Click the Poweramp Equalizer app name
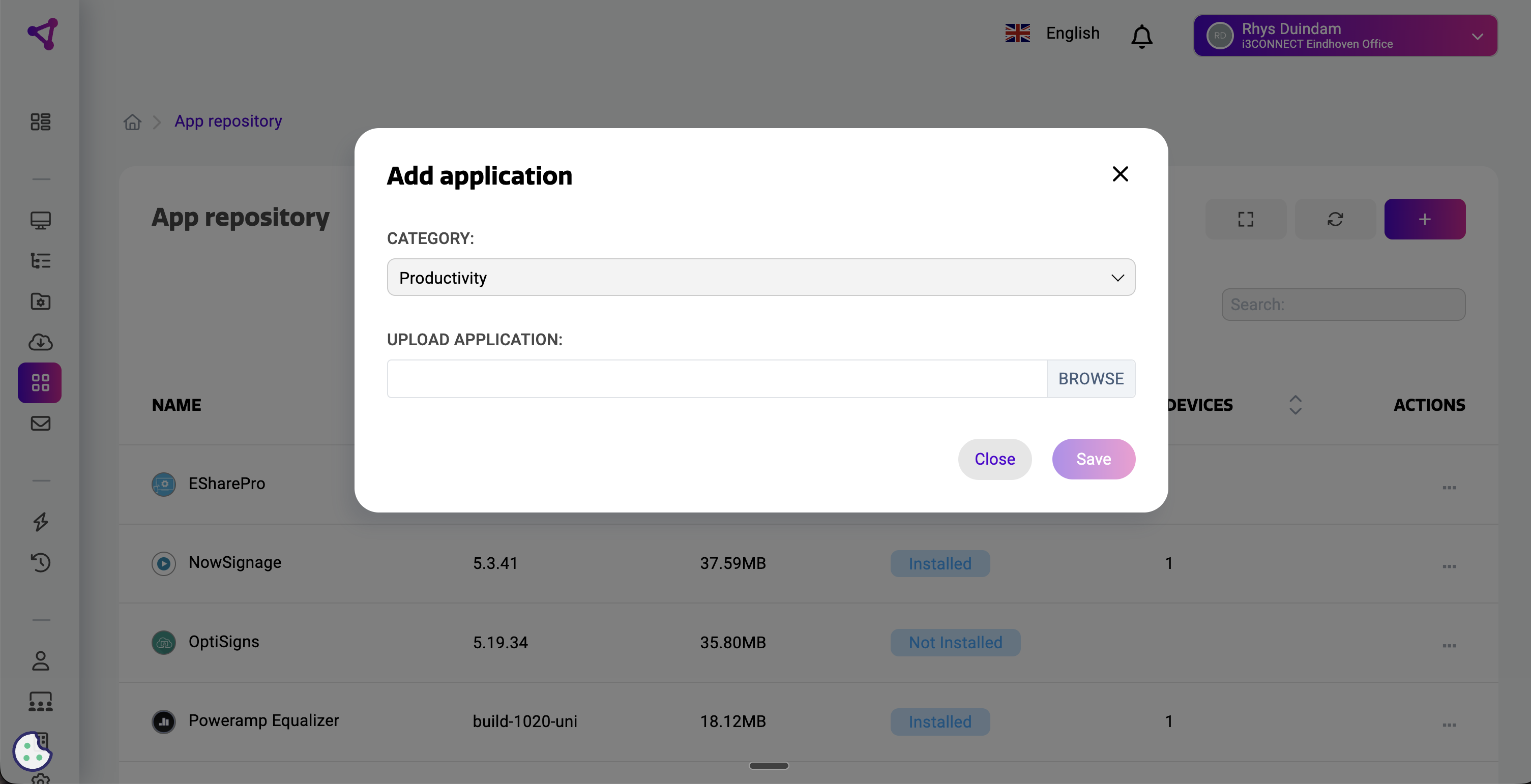 click(263, 720)
